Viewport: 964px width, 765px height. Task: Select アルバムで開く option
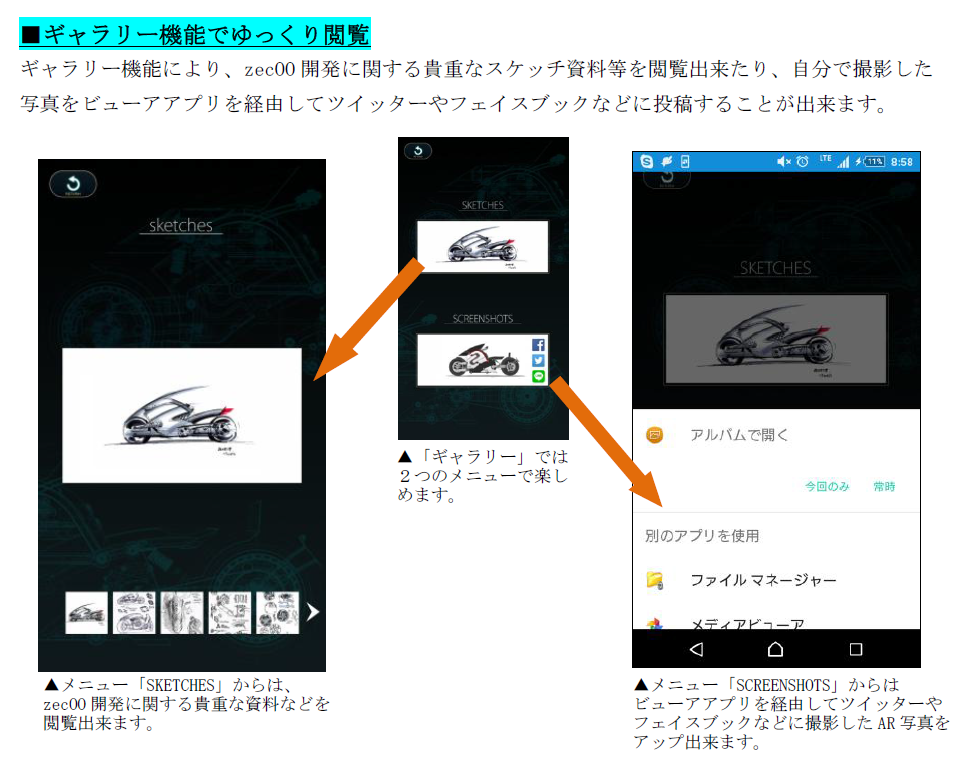point(739,435)
